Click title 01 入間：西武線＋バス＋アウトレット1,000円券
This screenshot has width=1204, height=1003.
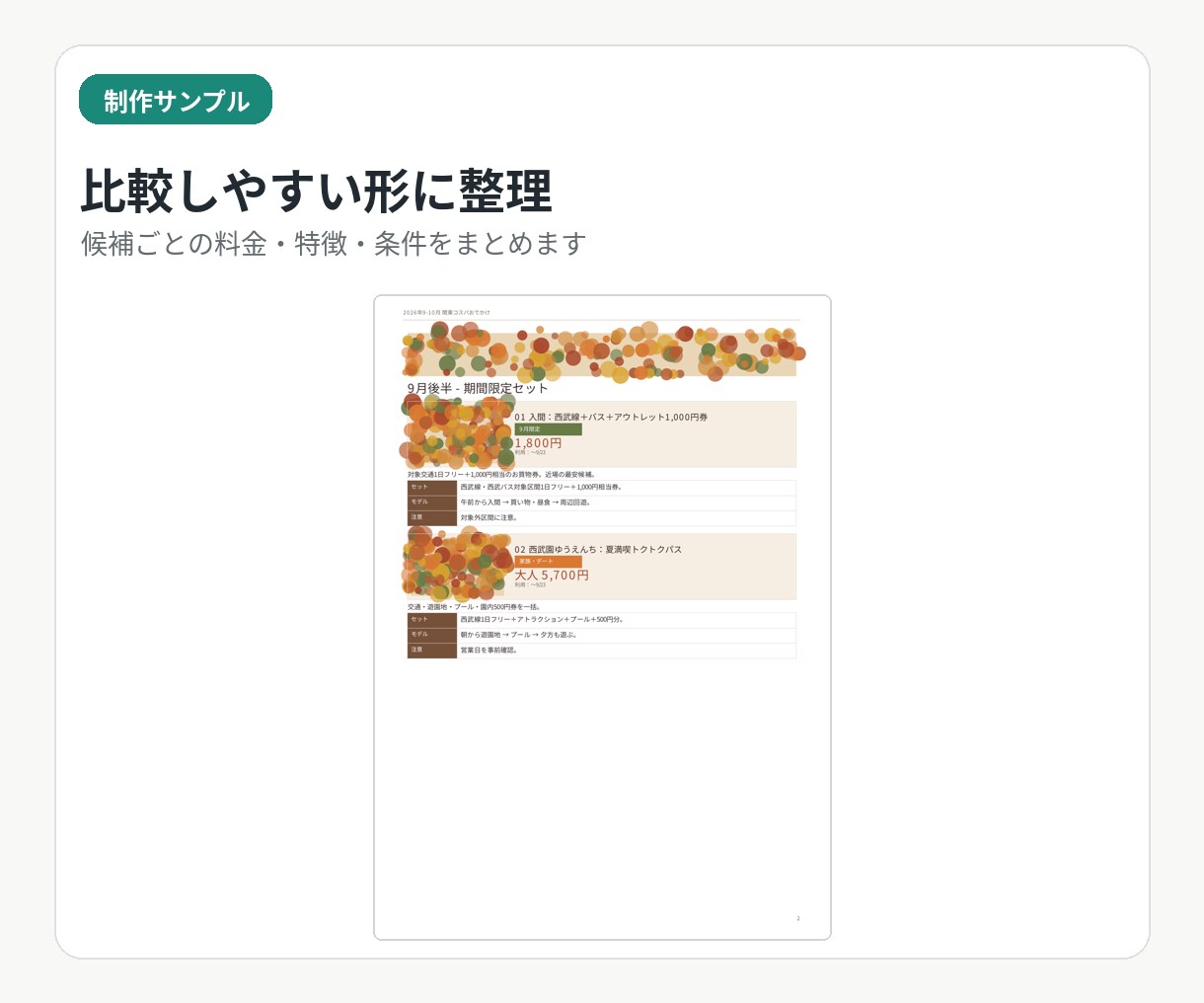611,417
